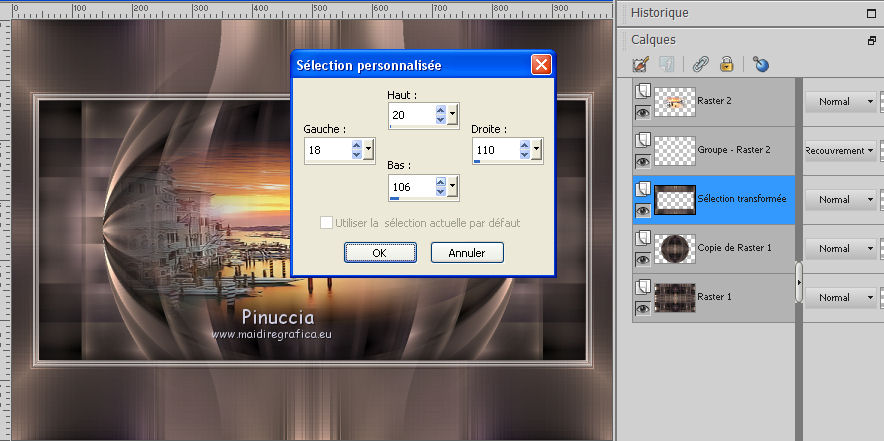Viewport: 884px width, 441px height.
Task: Open the Droite value dropdown arrow
Action: (536, 150)
